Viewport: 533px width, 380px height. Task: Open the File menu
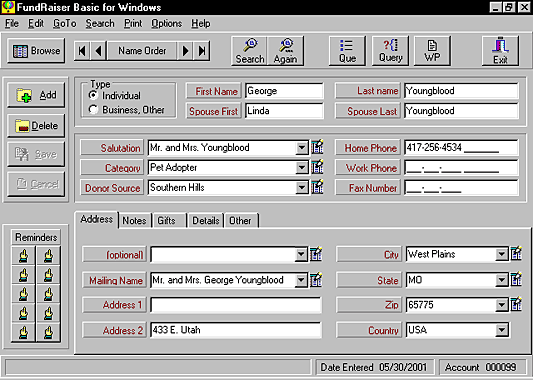(x=12, y=23)
